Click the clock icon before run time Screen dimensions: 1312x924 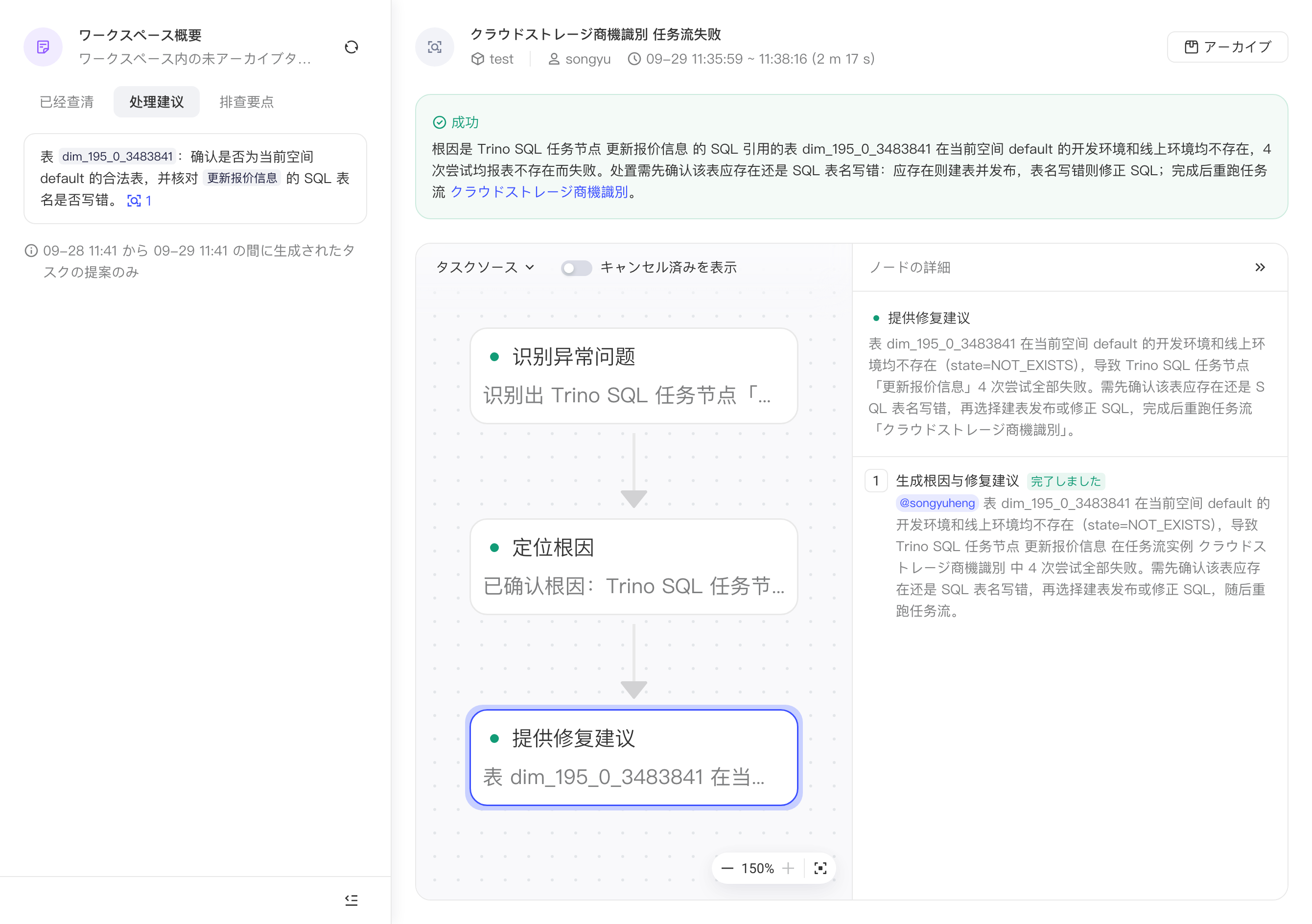(634, 59)
